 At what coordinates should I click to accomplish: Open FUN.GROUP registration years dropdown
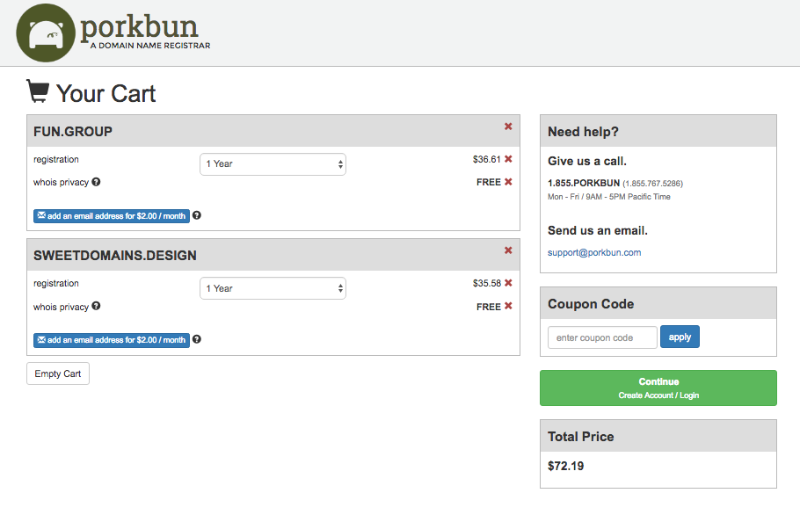click(x=273, y=164)
